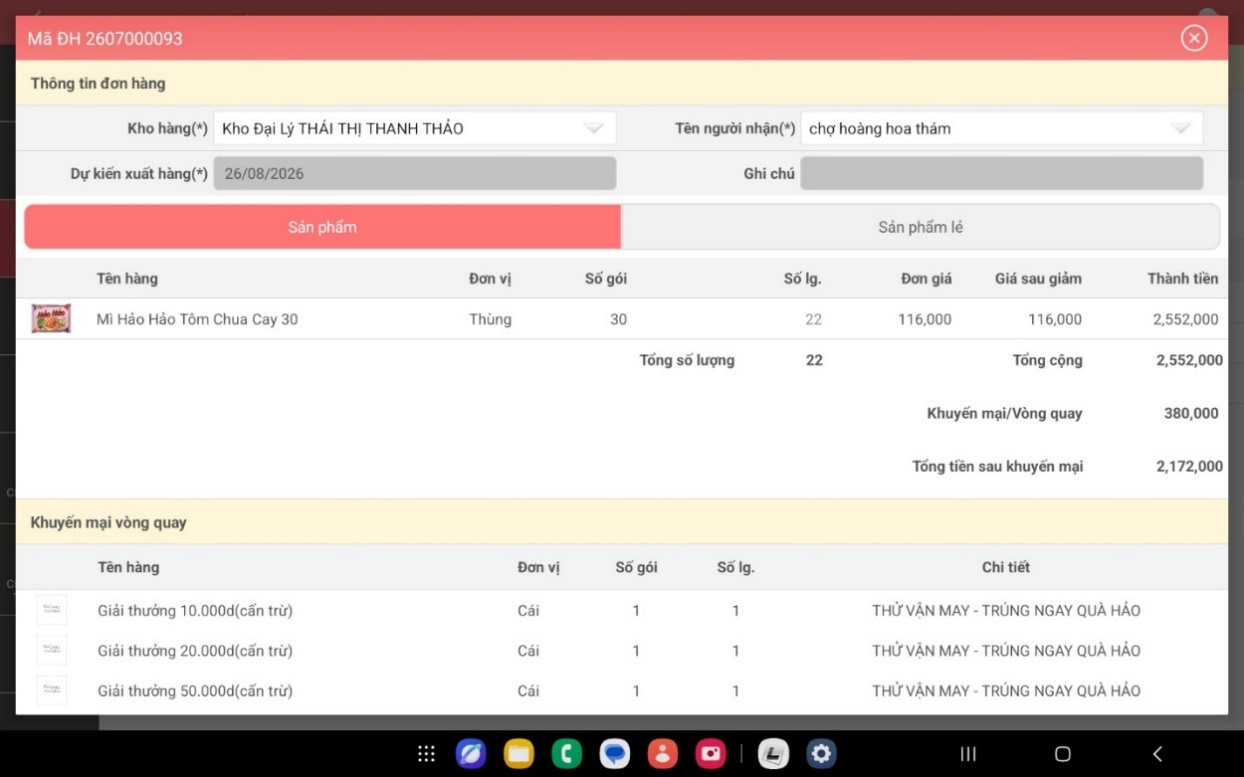Select the Giải thưởng 10.000đ reward row
The width and height of the screenshot is (1244, 777).
[x=622, y=610]
